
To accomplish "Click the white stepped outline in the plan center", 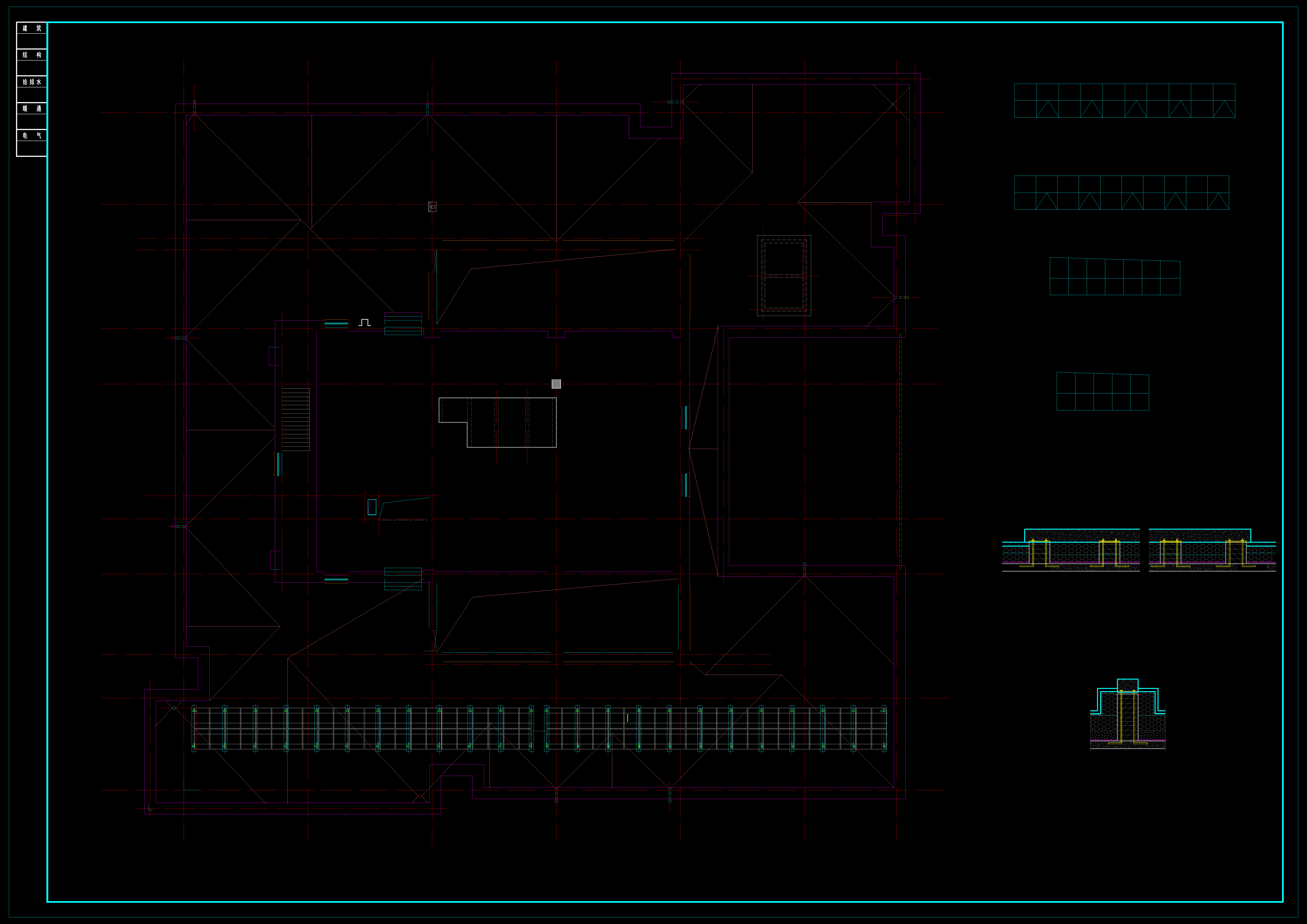I will point(497,423).
